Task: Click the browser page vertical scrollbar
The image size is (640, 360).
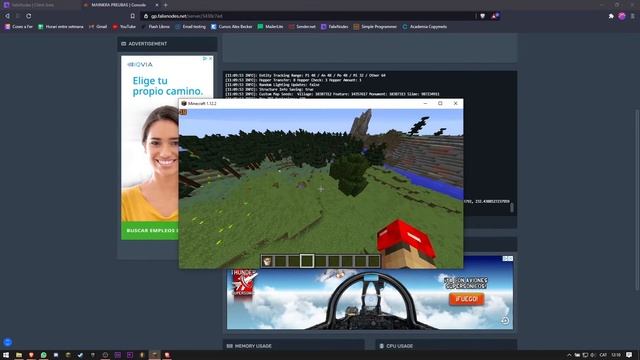Action: (637, 200)
